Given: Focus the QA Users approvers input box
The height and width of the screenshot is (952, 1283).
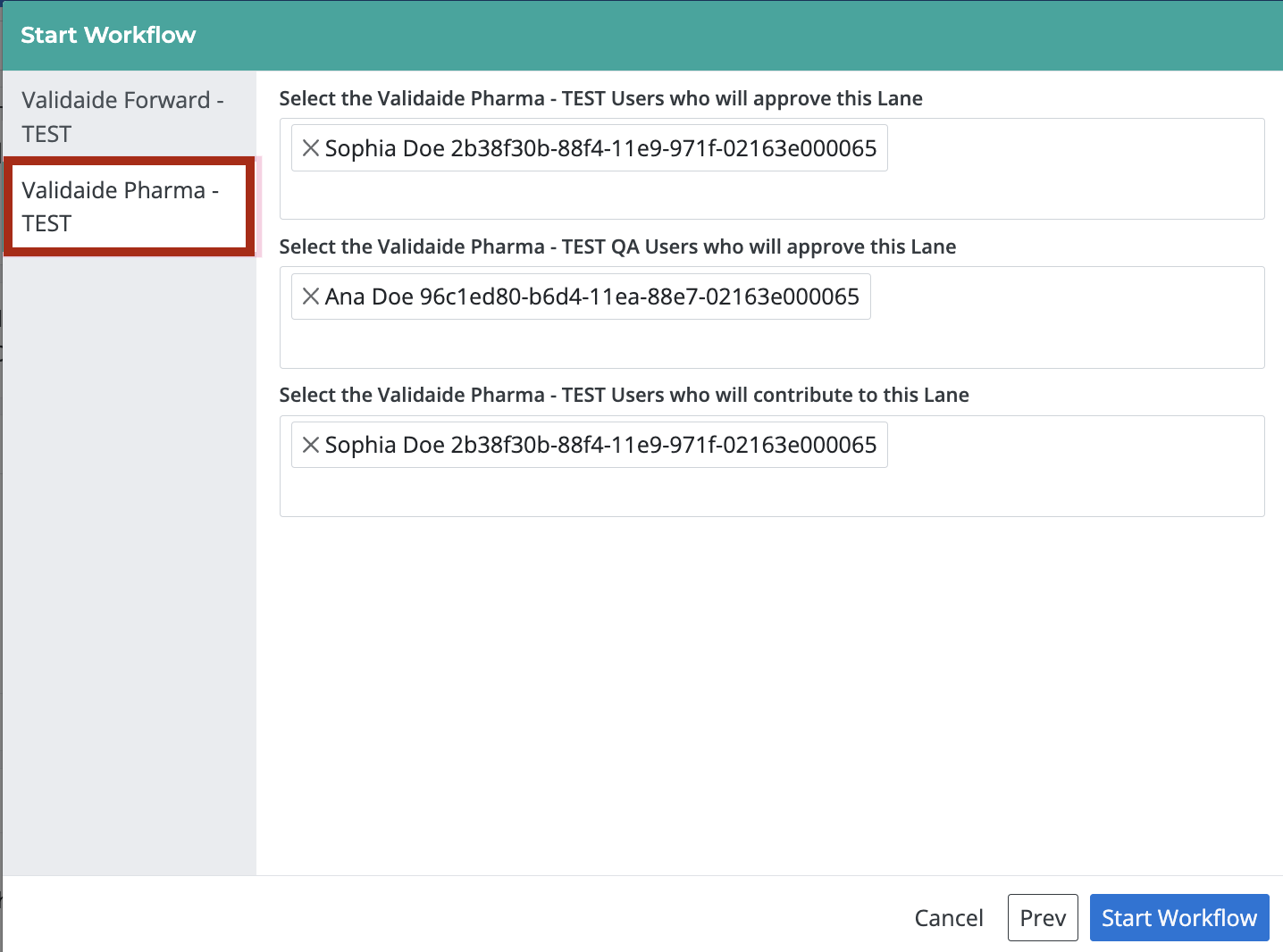Looking at the screenshot, I should pos(772,317).
